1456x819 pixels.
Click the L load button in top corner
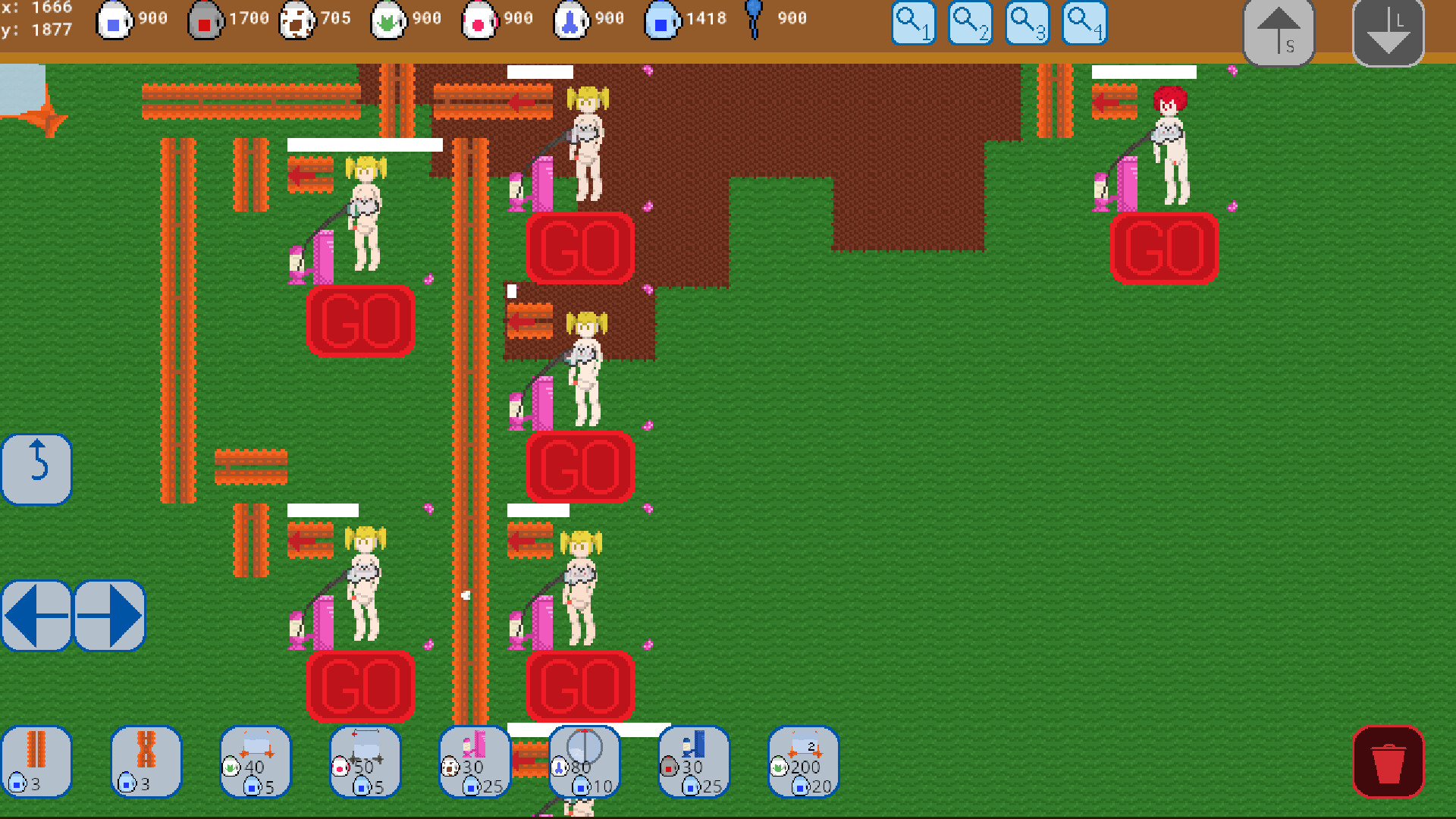coord(1388,31)
